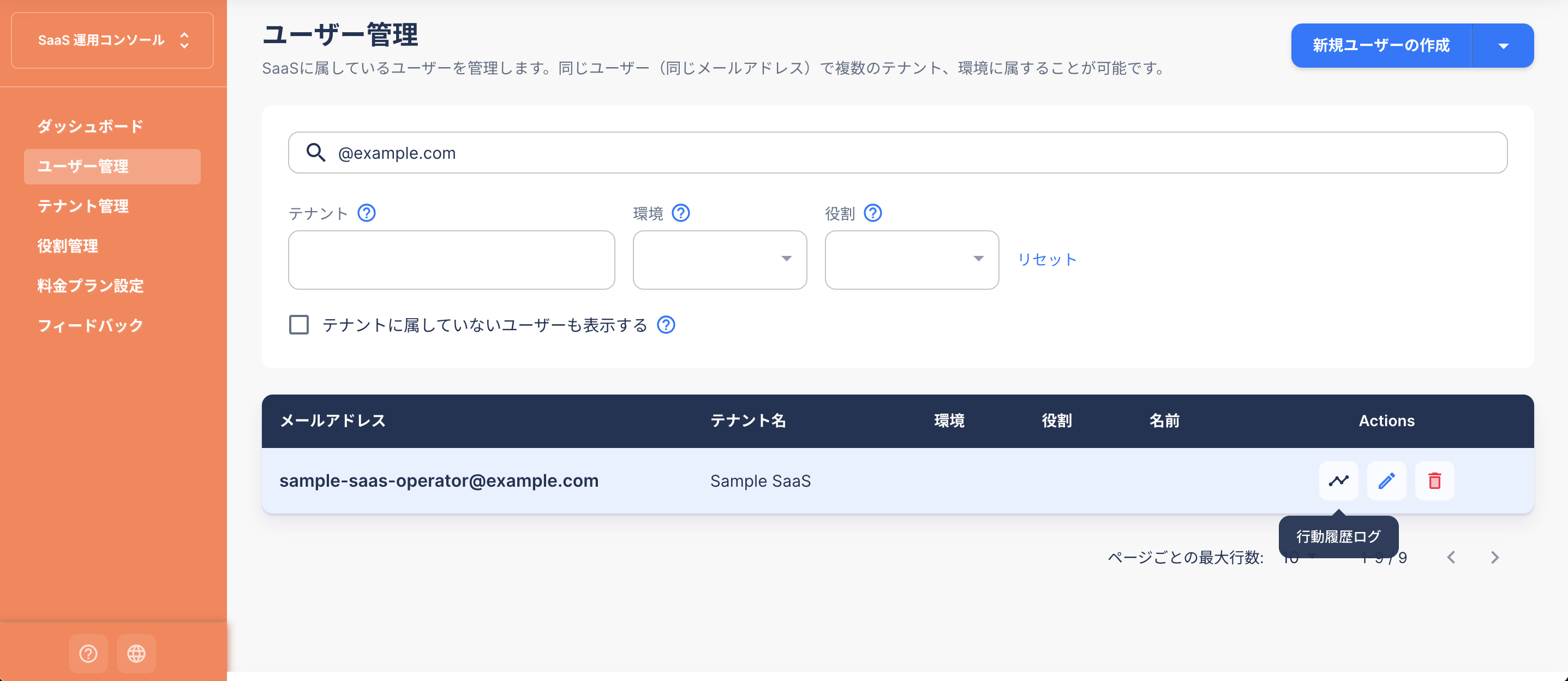Go to the previous page of results

point(1451,558)
